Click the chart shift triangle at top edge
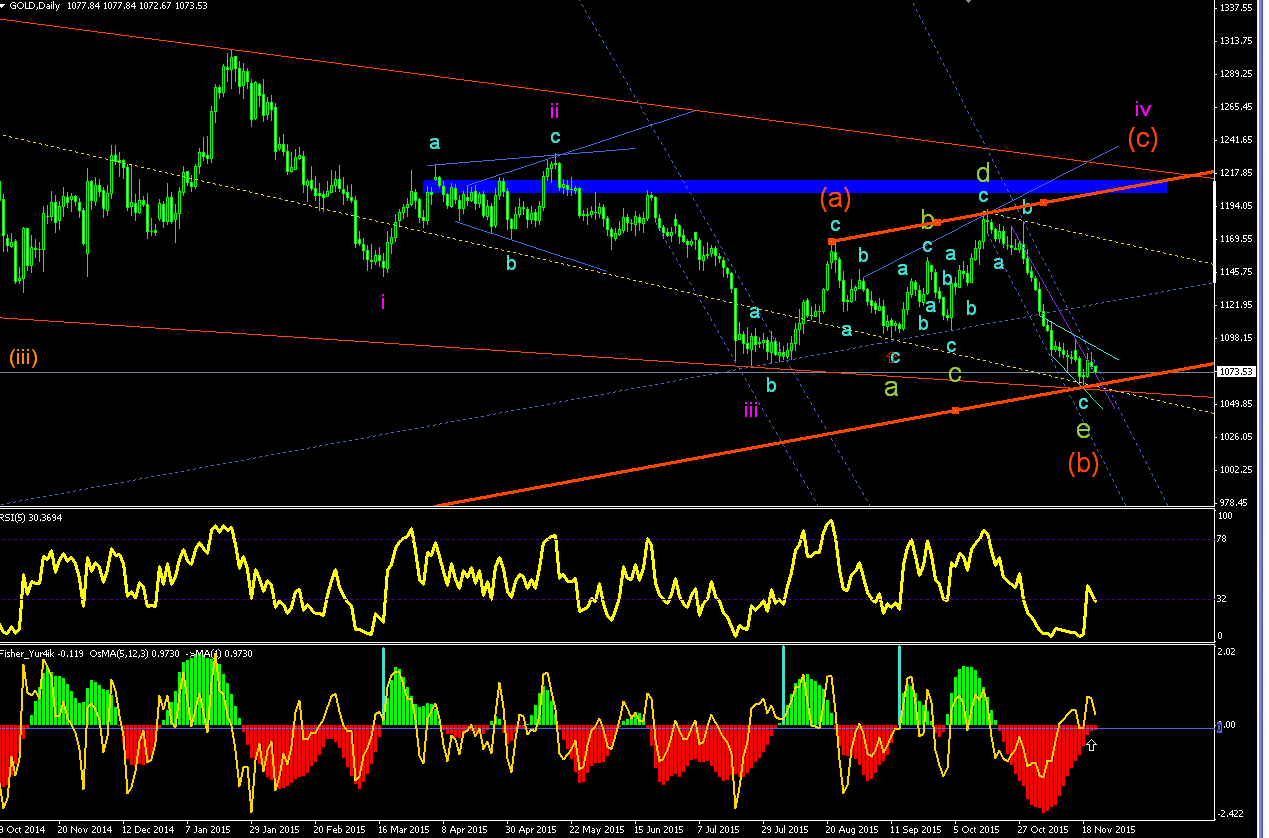Screen dimensions: 1269x838 coord(968,2)
